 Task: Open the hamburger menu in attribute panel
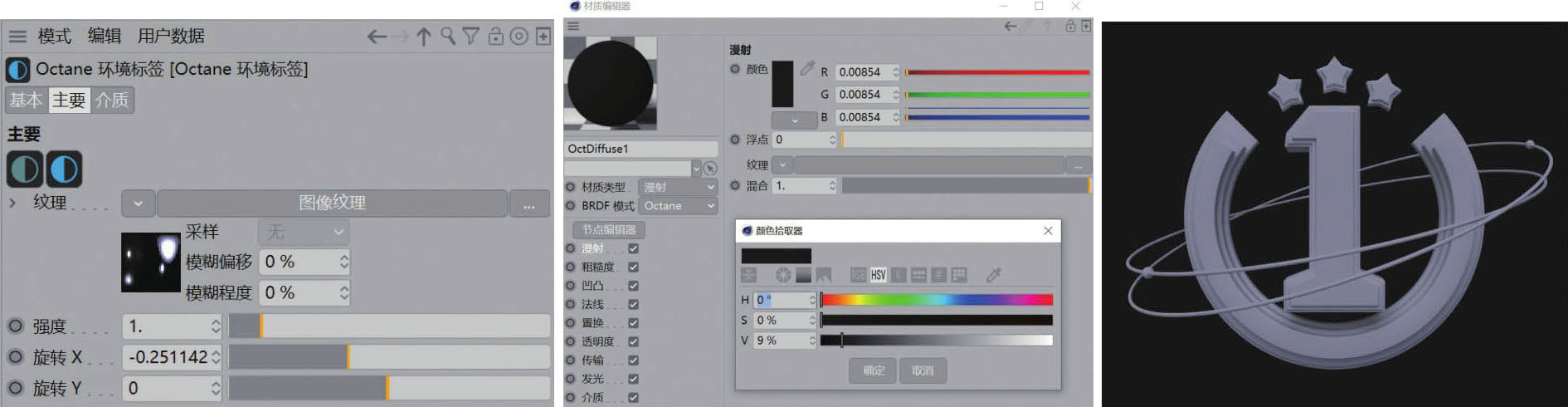[17, 37]
